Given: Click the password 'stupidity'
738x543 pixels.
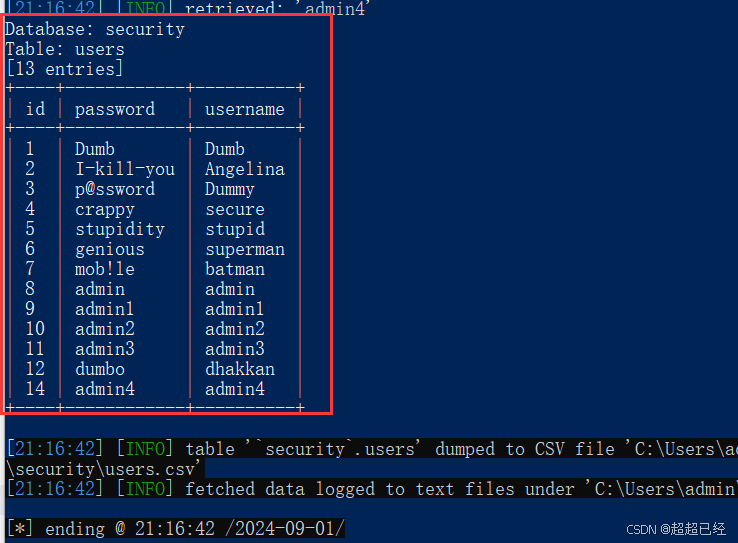Looking at the screenshot, I should click(120, 230).
